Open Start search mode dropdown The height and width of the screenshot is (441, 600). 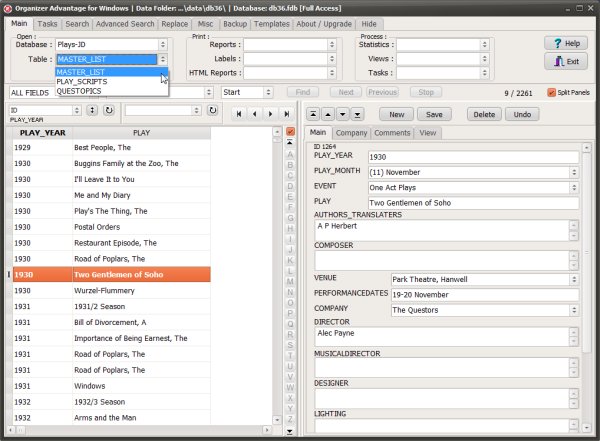point(268,92)
